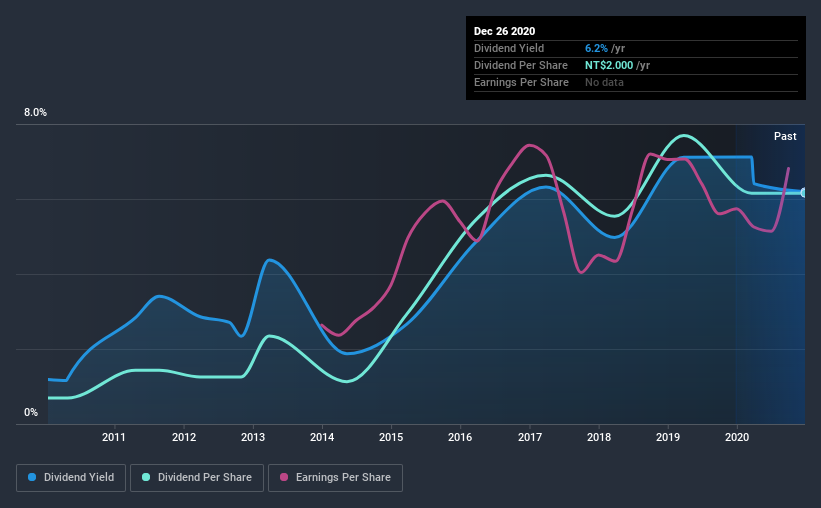Image resolution: width=821 pixels, height=508 pixels.
Task: Click the Dividend Per Share tooltip row label
Action: 520,65
